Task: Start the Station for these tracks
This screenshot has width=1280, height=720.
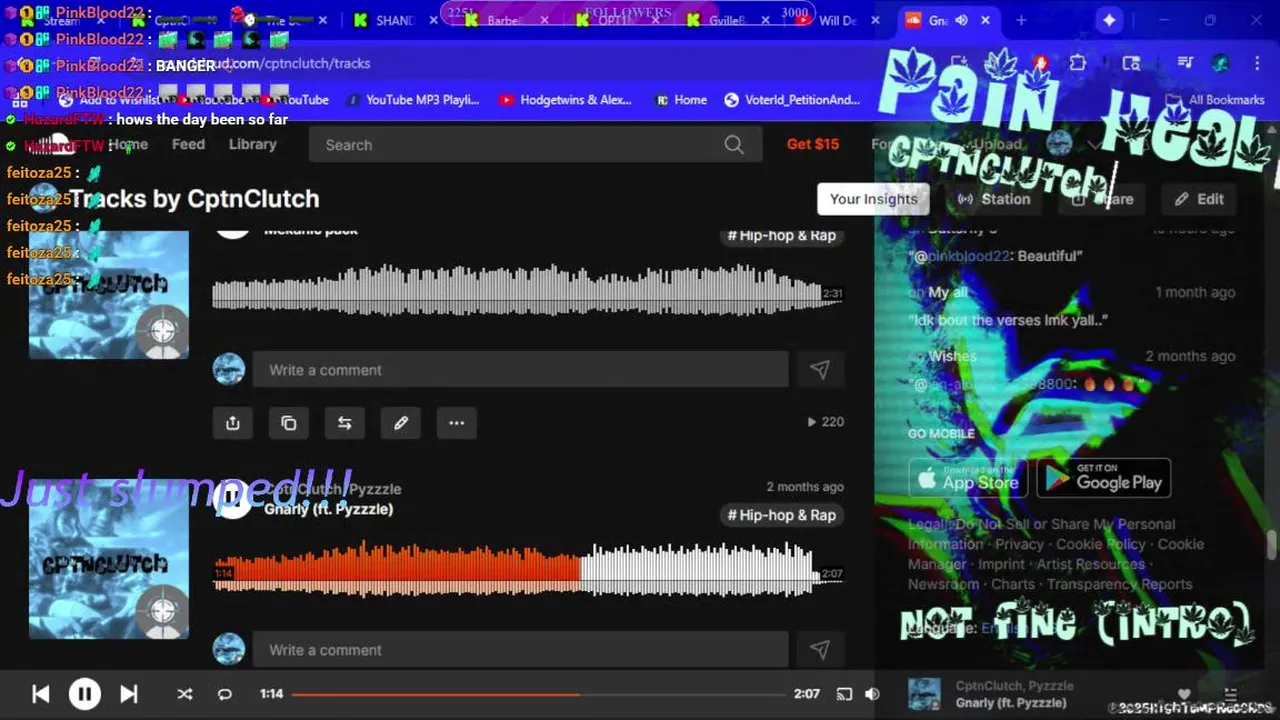Action: 994,199
